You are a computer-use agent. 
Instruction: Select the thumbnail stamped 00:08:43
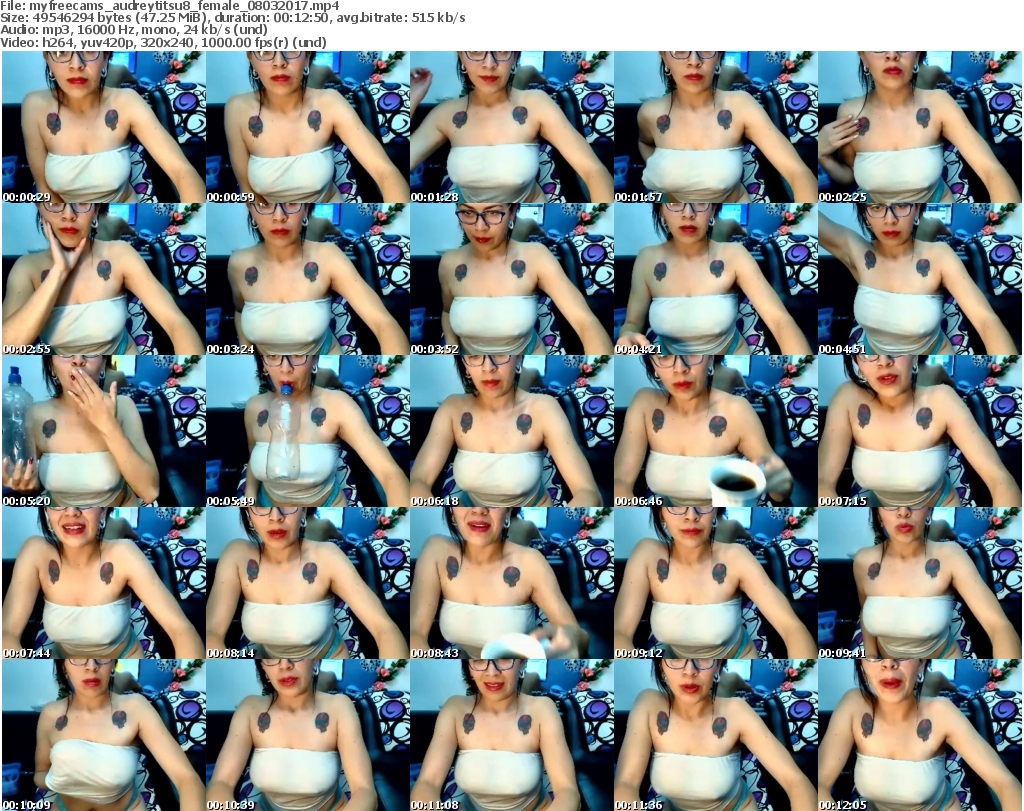(x=511, y=583)
